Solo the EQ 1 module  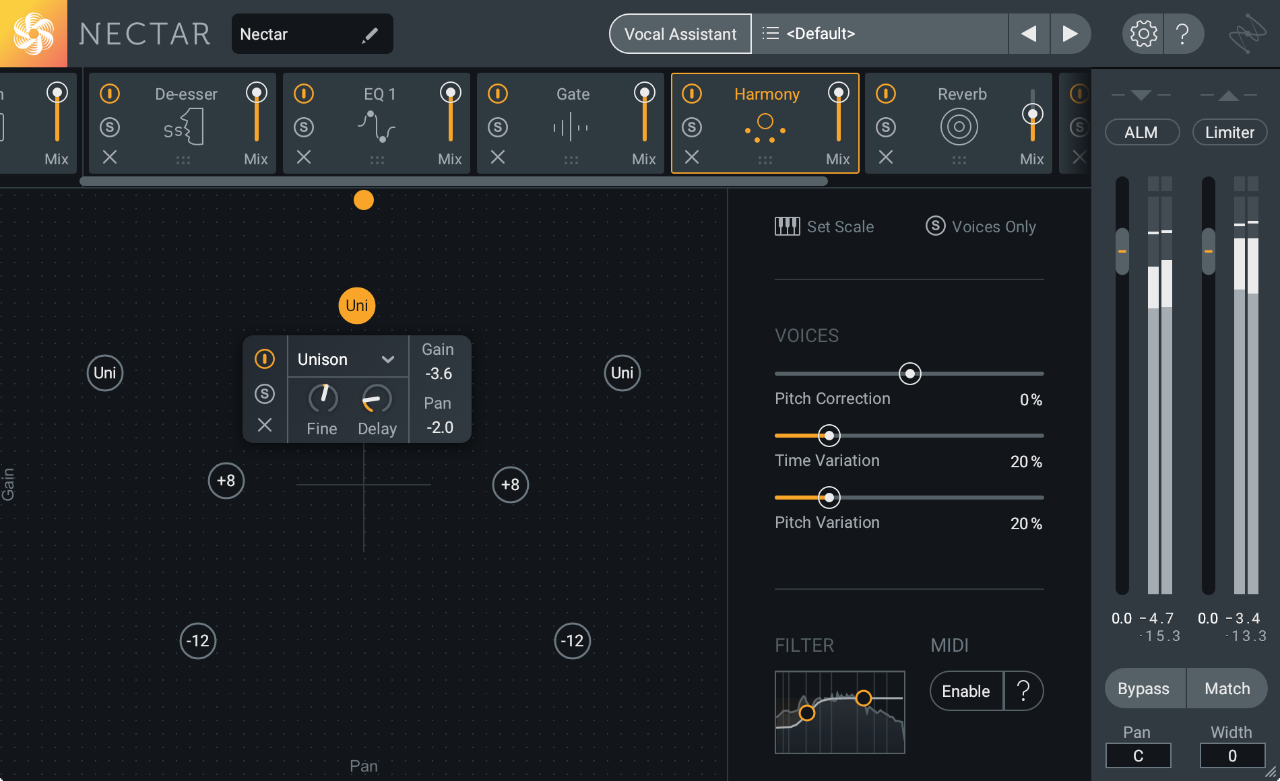click(304, 127)
